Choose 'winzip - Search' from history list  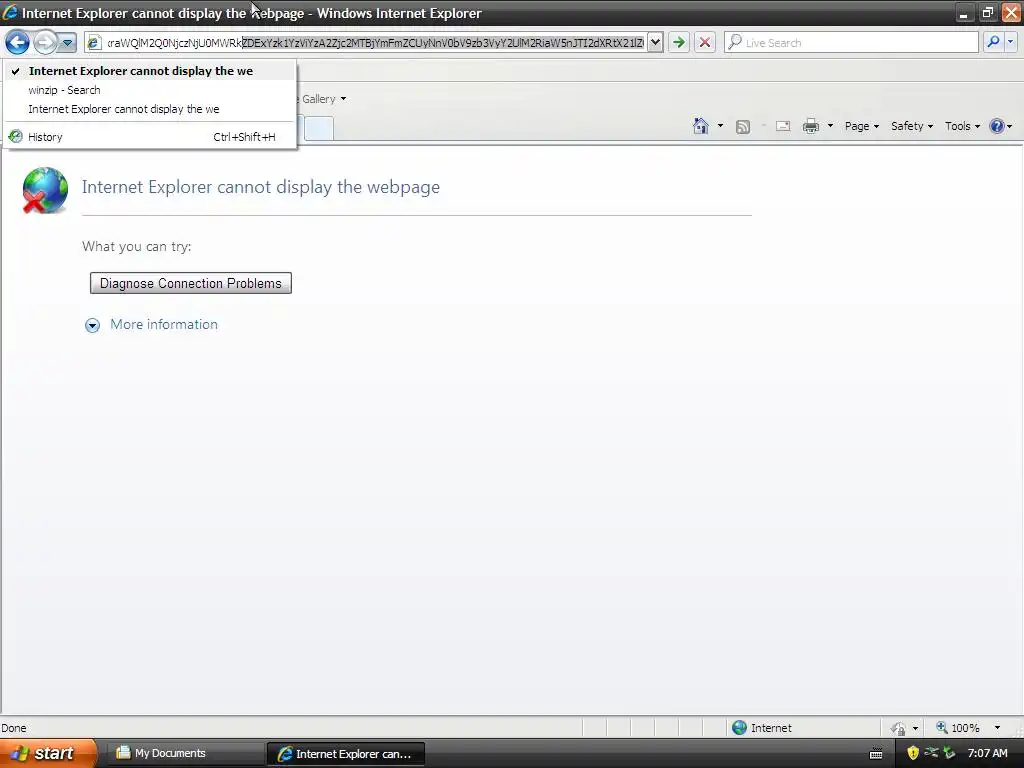pyautogui.click(x=150, y=90)
